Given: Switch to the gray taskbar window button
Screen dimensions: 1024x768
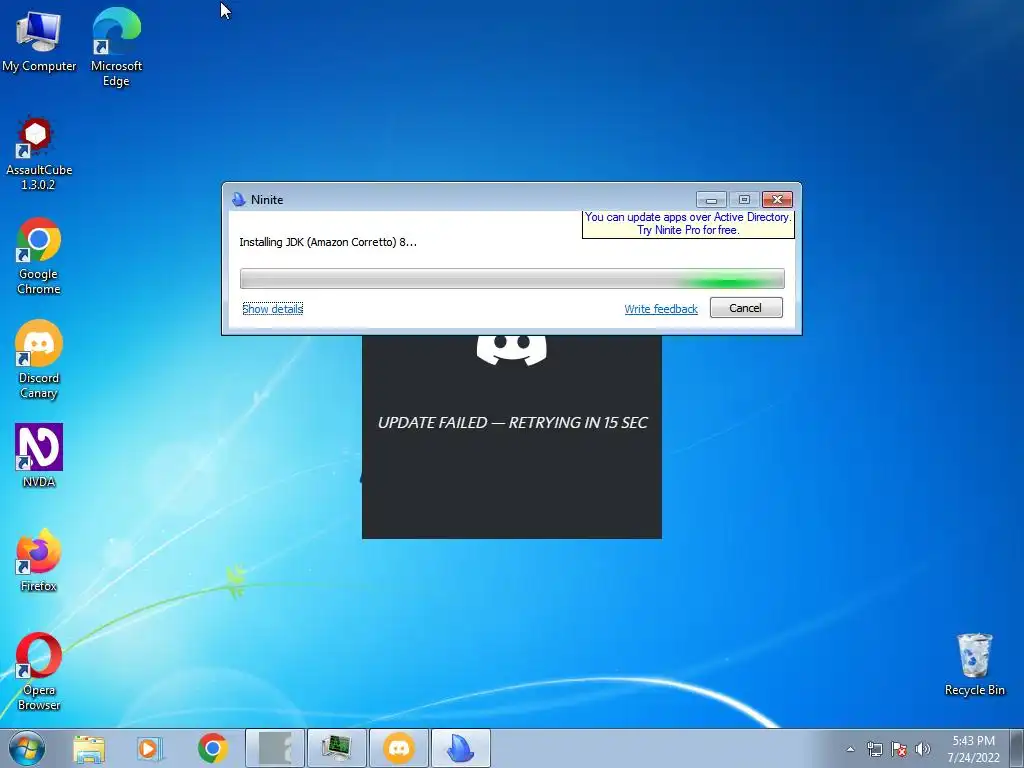Looking at the screenshot, I should pyautogui.click(x=275, y=748).
